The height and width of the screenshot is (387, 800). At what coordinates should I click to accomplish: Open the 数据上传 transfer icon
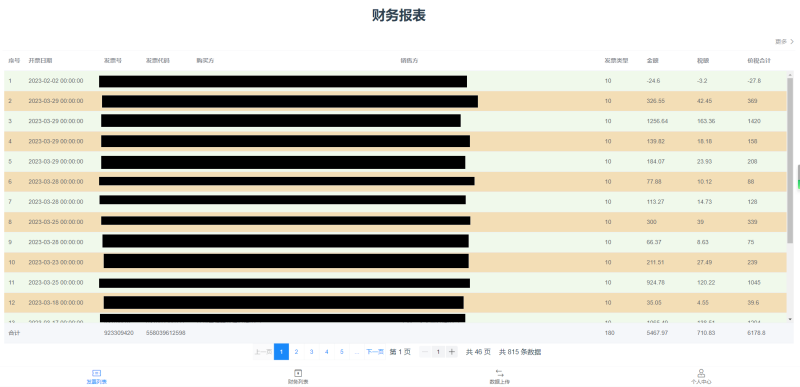tap(499, 373)
